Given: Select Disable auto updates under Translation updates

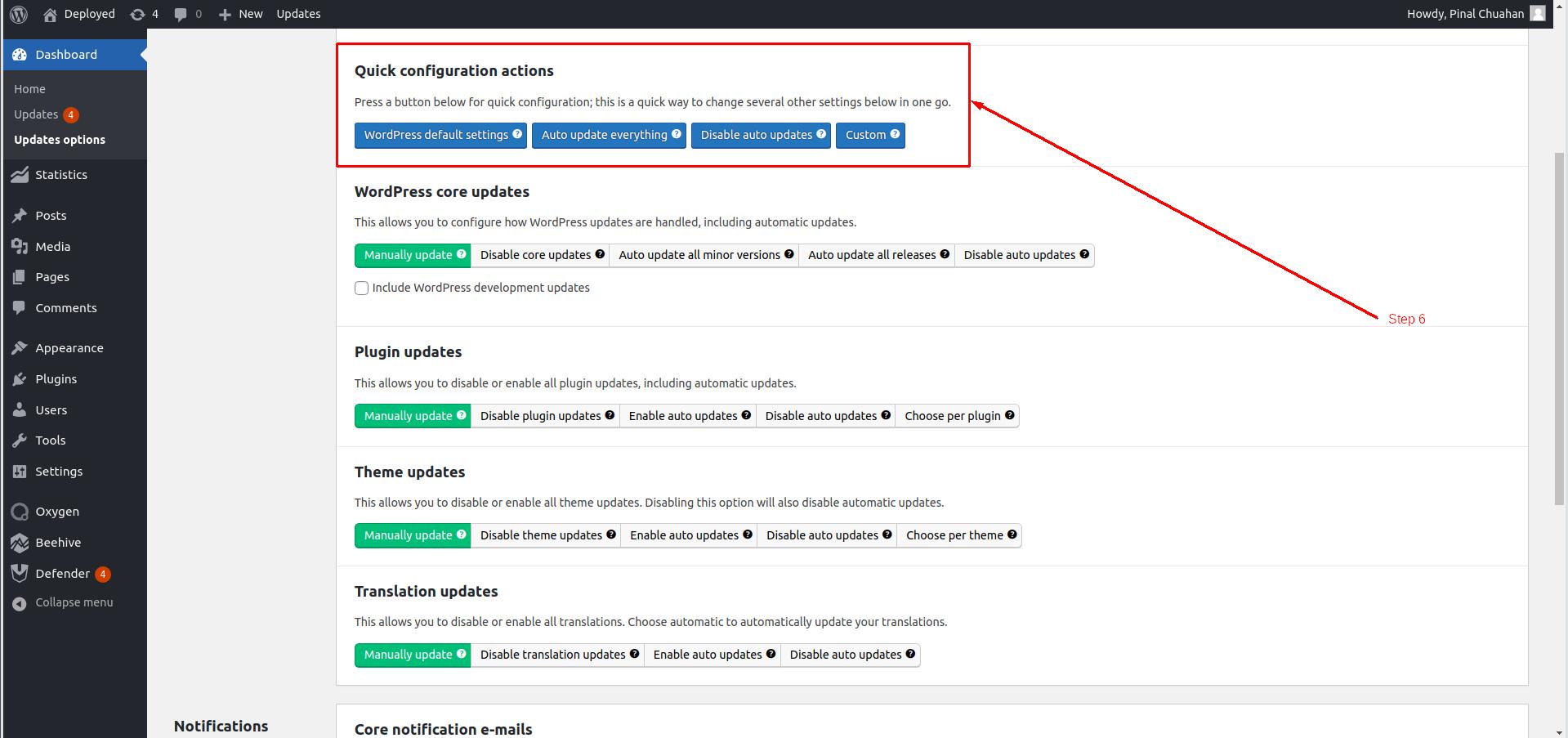Looking at the screenshot, I should click(851, 655).
